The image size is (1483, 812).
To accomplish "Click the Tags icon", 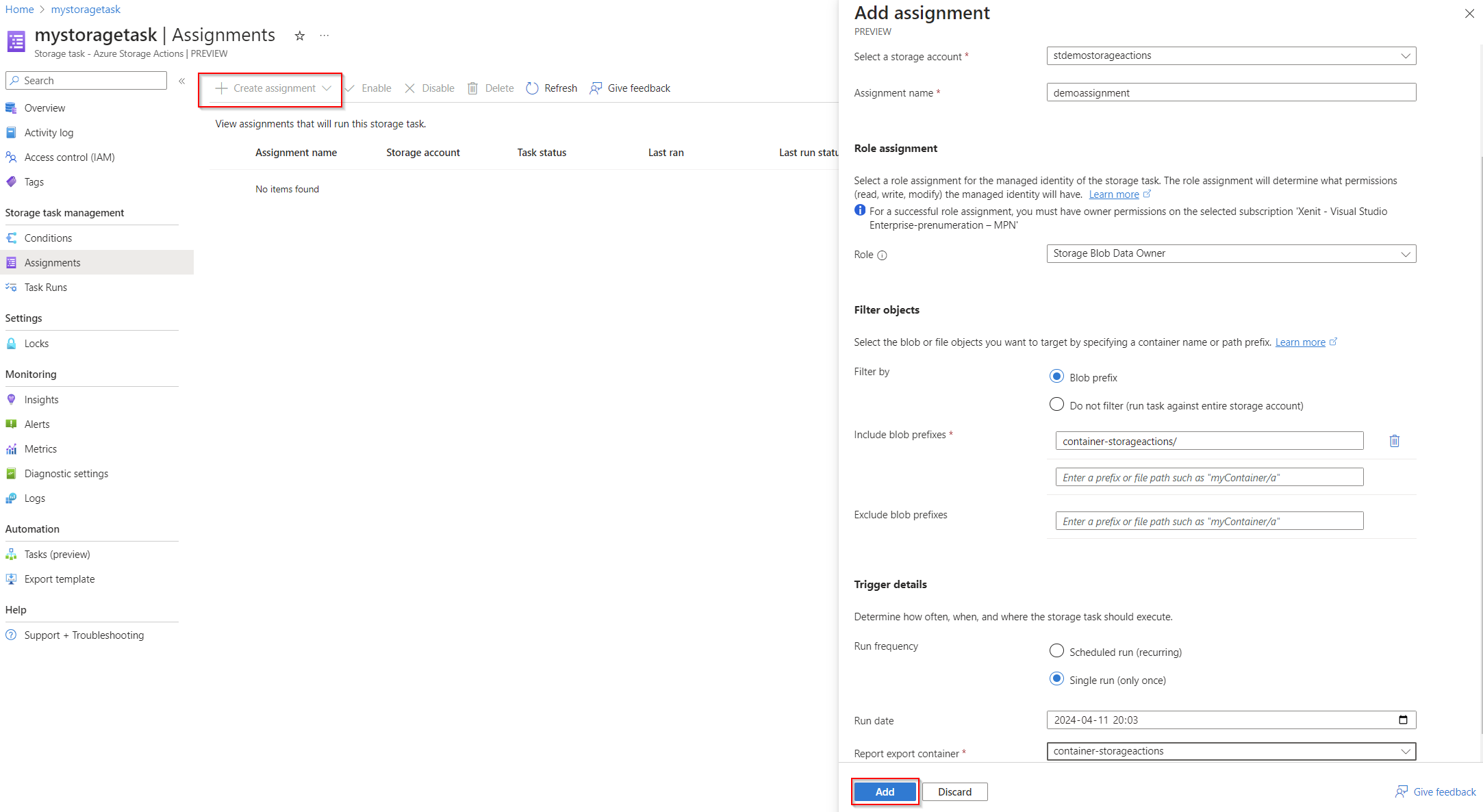I will coord(11,182).
